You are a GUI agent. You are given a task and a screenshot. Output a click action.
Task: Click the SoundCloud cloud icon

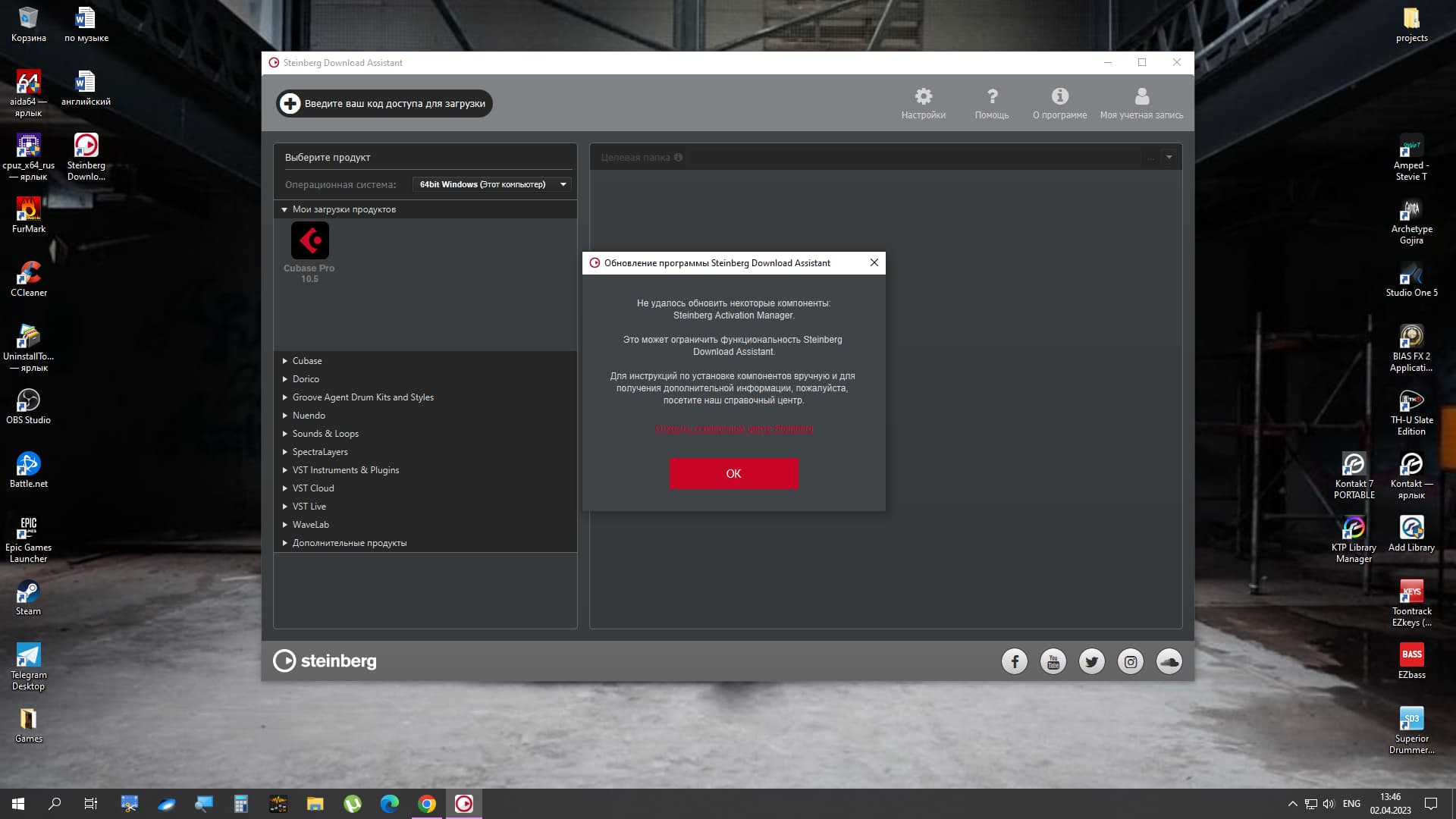click(x=1169, y=661)
